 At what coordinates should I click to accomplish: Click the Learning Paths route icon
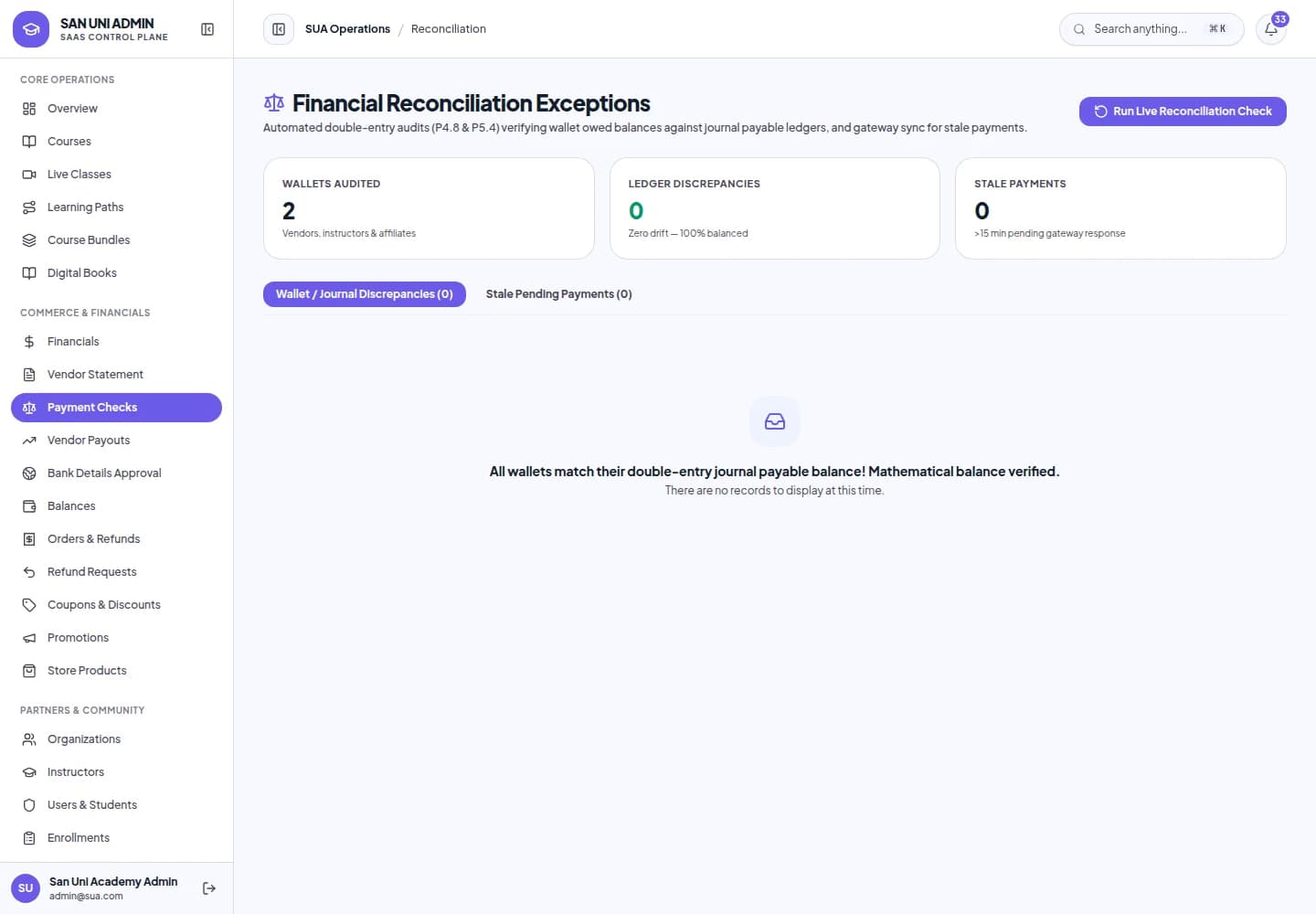coord(29,207)
